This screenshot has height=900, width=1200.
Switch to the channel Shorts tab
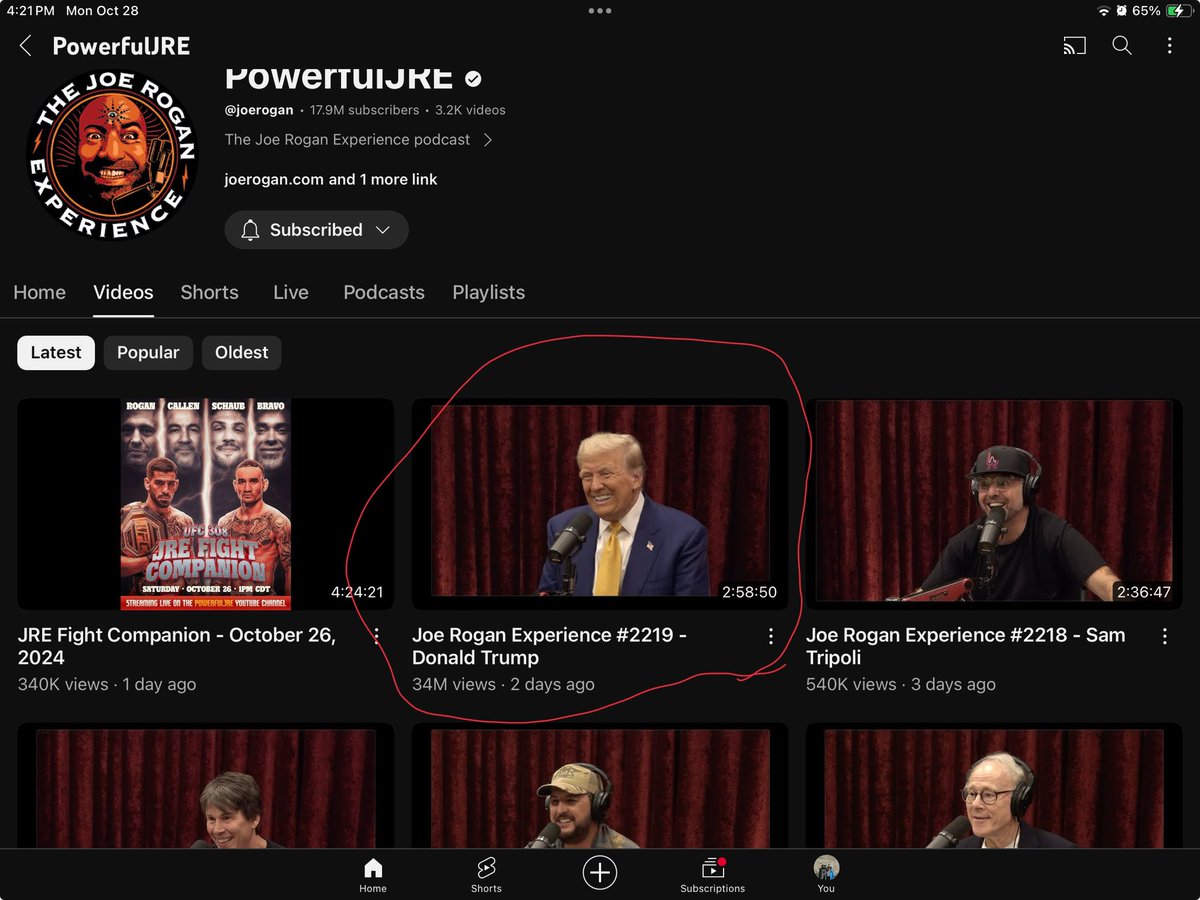tap(209, 293)
